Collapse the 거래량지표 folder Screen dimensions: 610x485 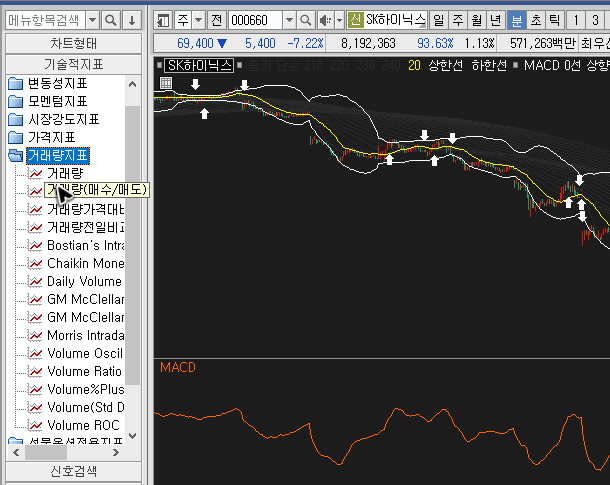(x=58, y=155)
